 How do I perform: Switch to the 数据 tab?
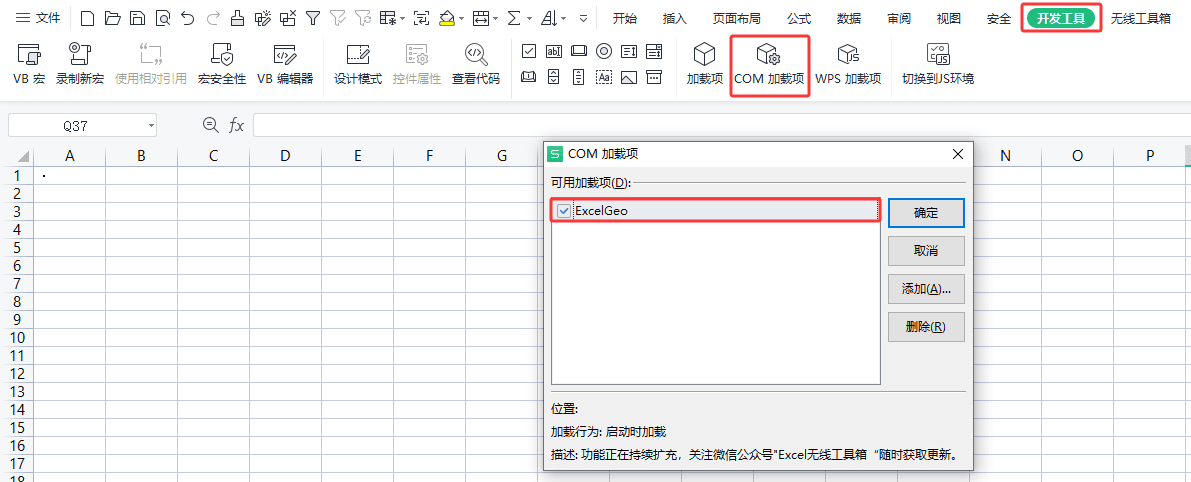coord(849,18)
